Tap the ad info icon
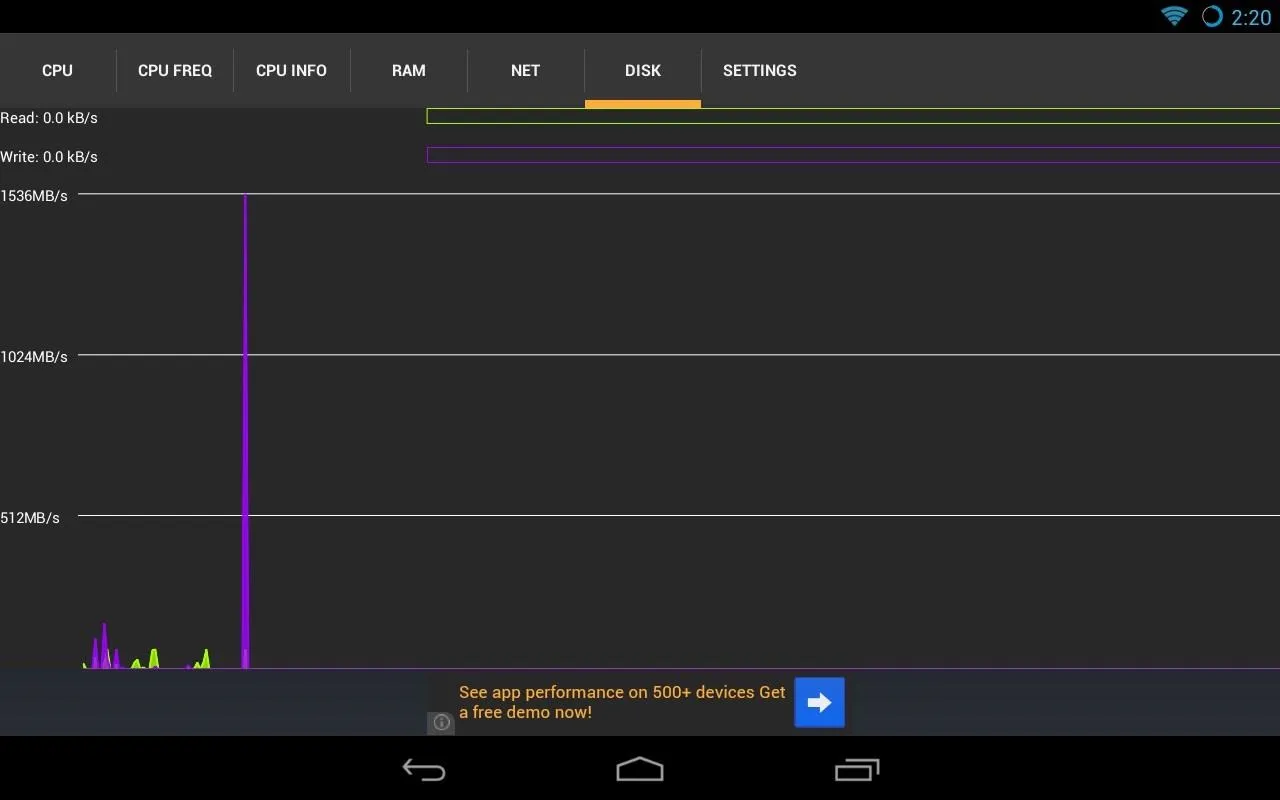This screenshot has width=1280, height=800. 441,722
